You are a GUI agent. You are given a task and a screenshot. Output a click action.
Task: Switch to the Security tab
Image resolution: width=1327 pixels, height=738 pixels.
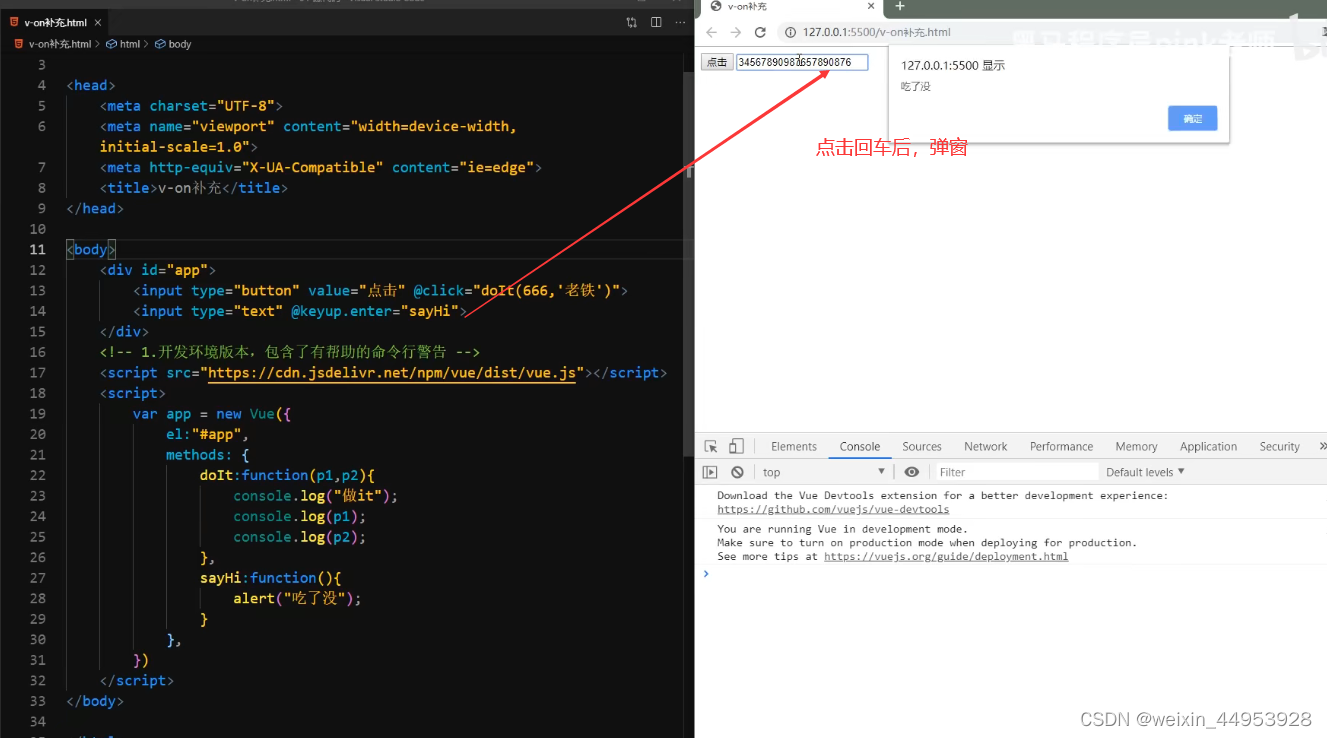tap(1280, 447)
